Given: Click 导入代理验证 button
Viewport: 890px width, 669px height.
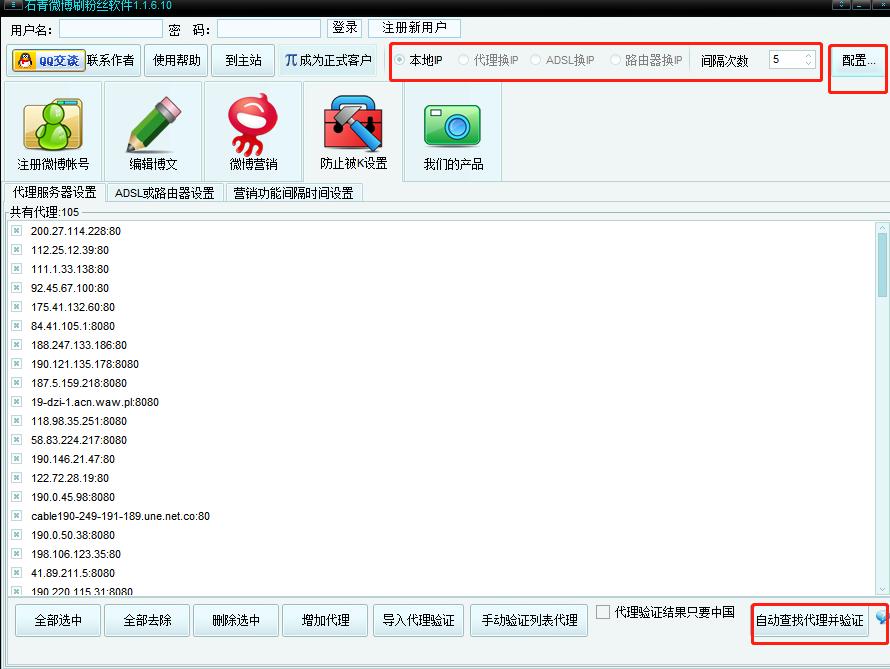Looking at the screenshot, I should (418, 620).
